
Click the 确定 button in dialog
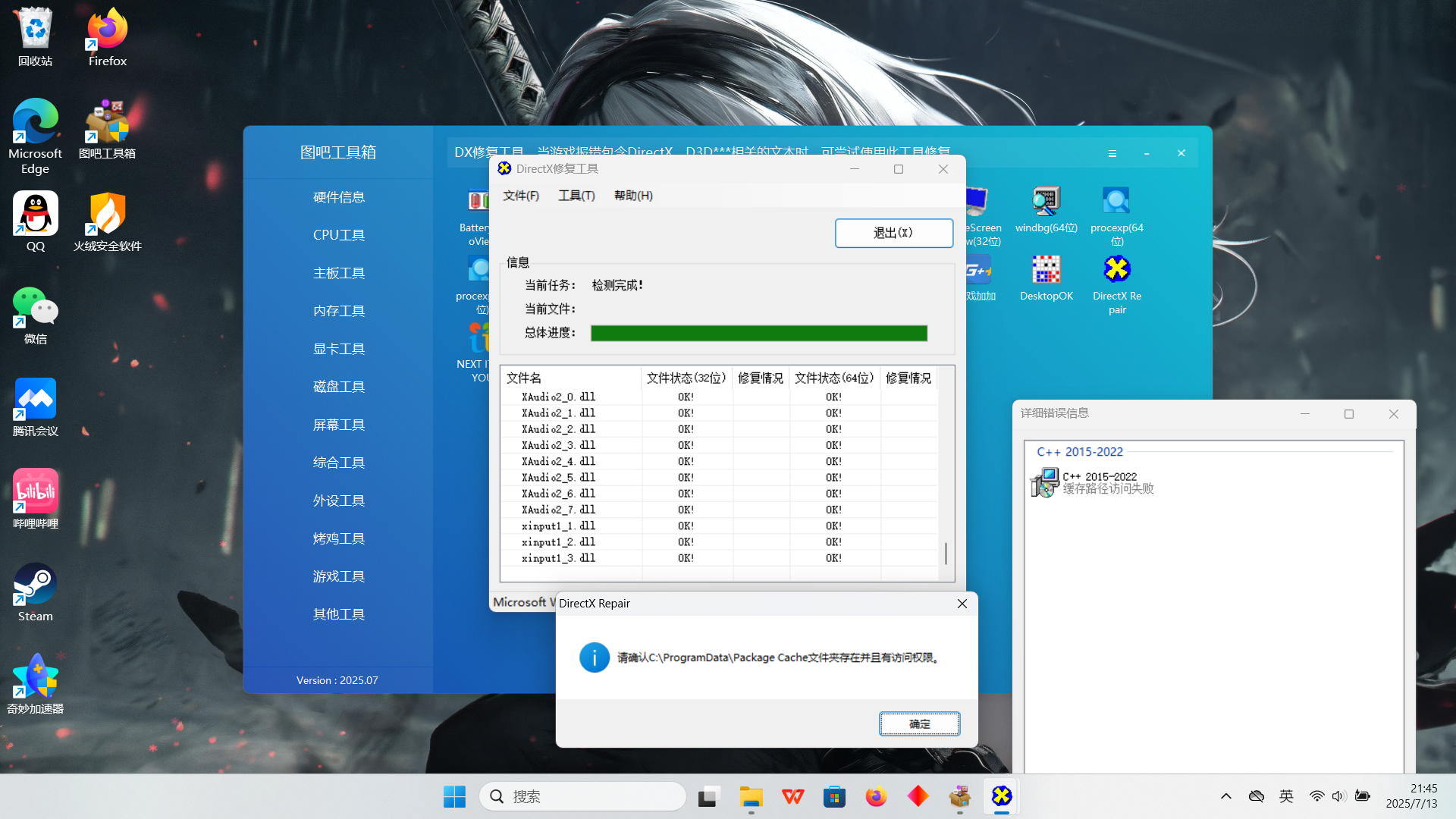(x=919, y=723)
